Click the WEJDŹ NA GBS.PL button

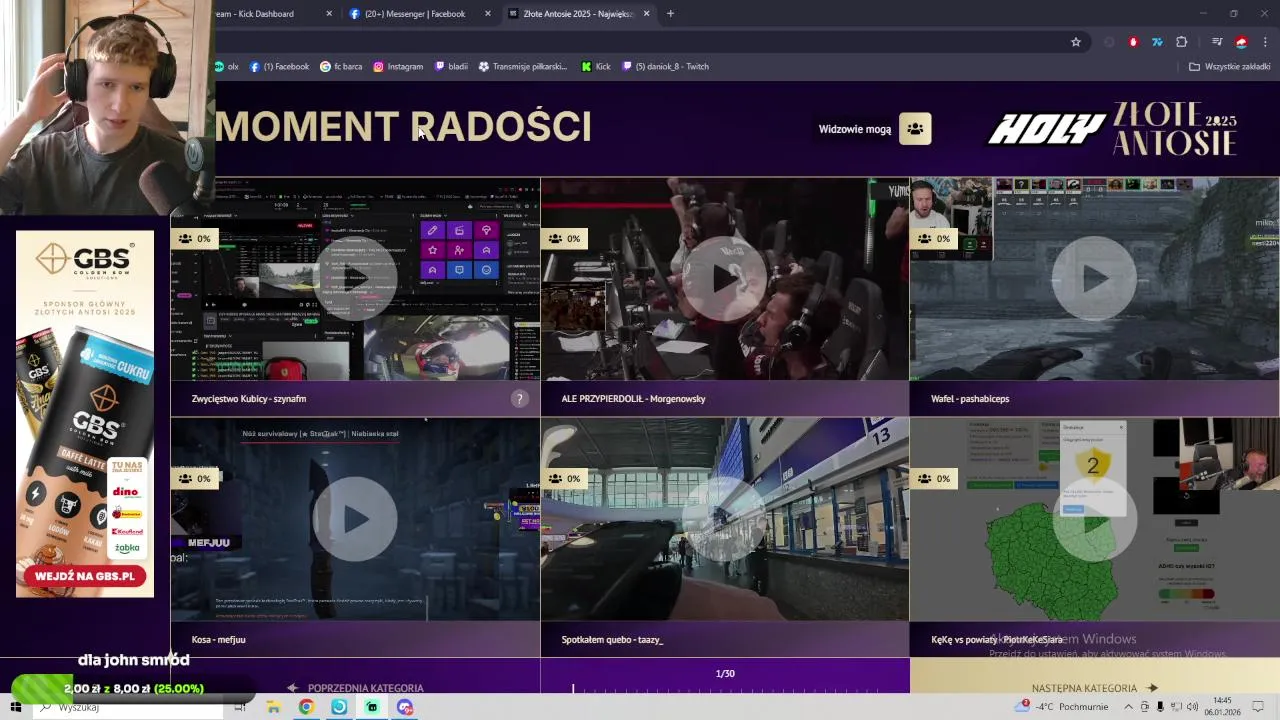tap(85, 576)
